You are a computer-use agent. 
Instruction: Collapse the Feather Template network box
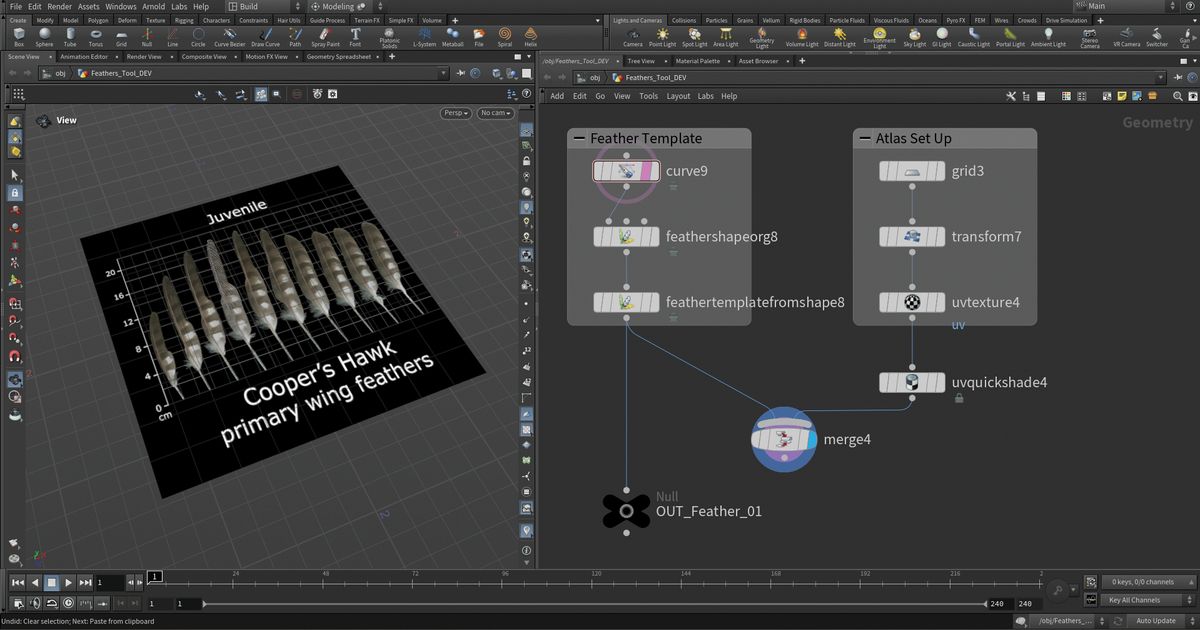tap(577, 138)
